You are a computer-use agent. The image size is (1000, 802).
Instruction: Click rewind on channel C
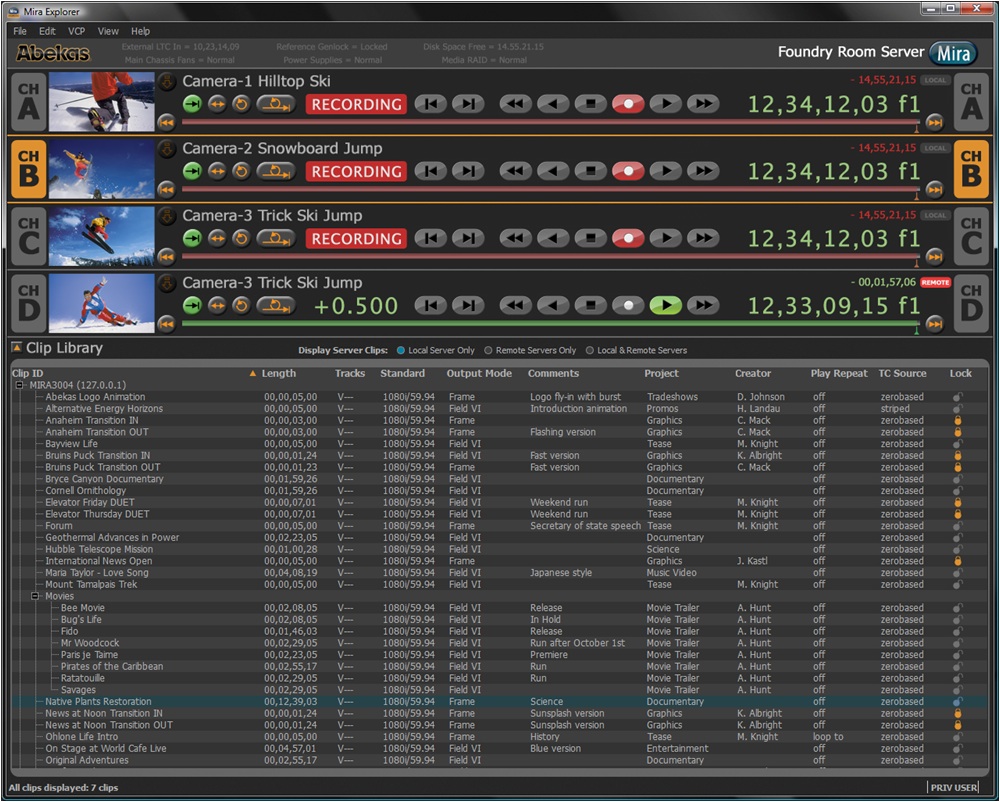click(515, 238)
